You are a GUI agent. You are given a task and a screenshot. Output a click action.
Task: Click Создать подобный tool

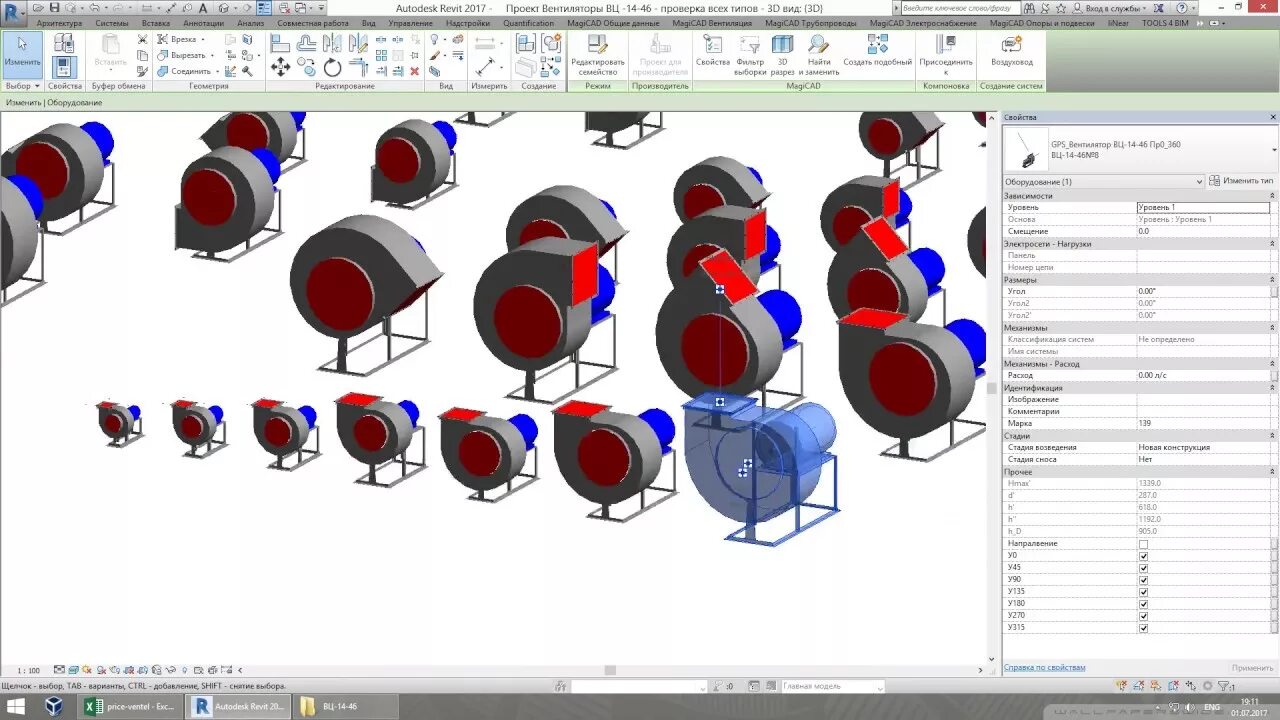[877, 52]
